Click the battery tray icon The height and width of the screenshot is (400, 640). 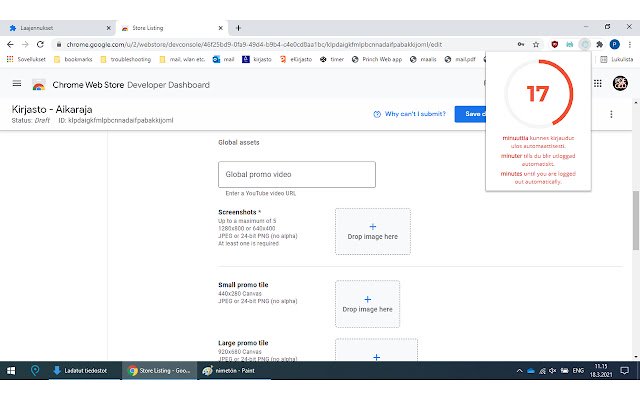click(564, 371)
